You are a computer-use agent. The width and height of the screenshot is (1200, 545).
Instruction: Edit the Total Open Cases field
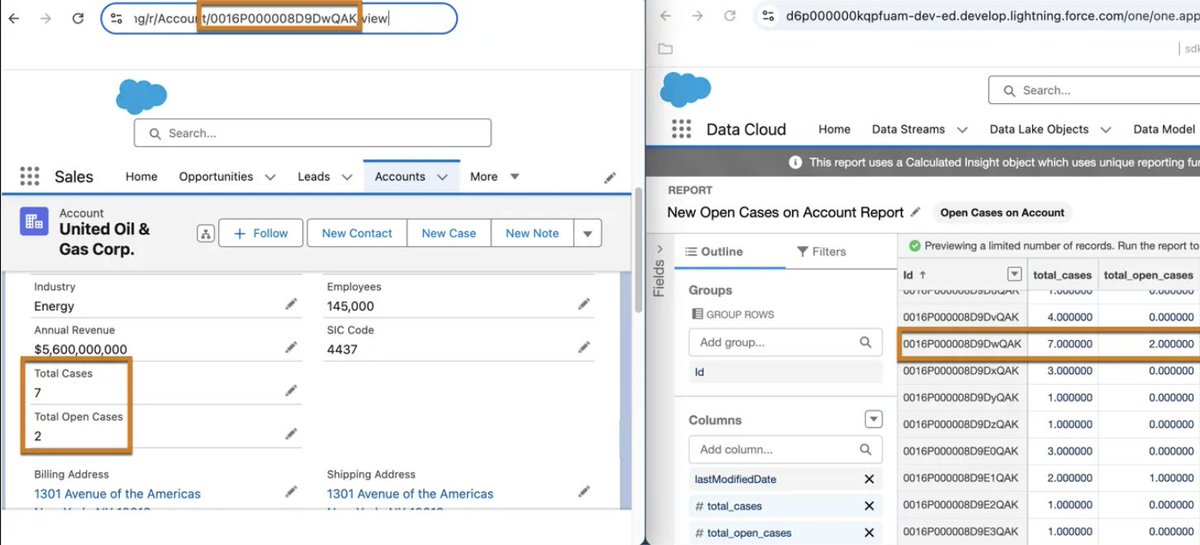[291, 434]
